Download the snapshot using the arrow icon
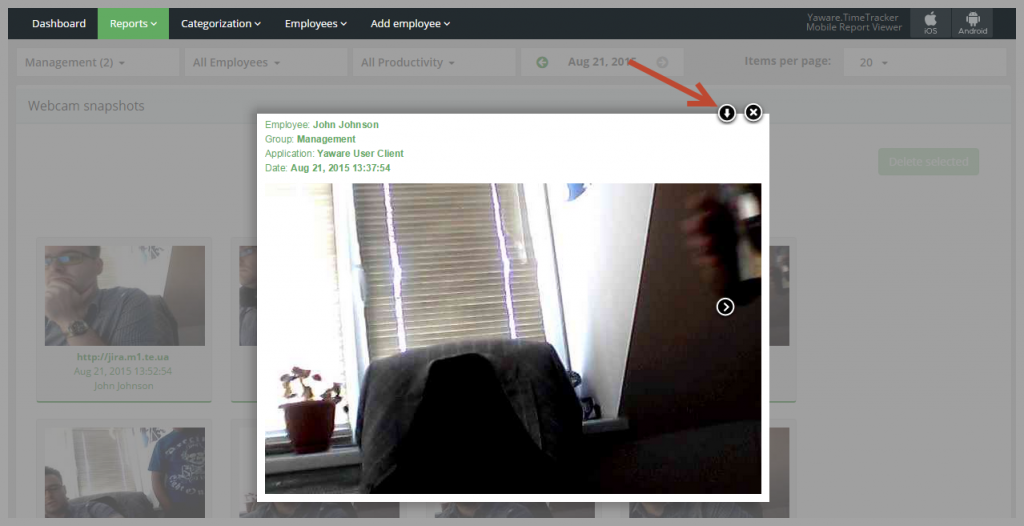 pos(727,113)
